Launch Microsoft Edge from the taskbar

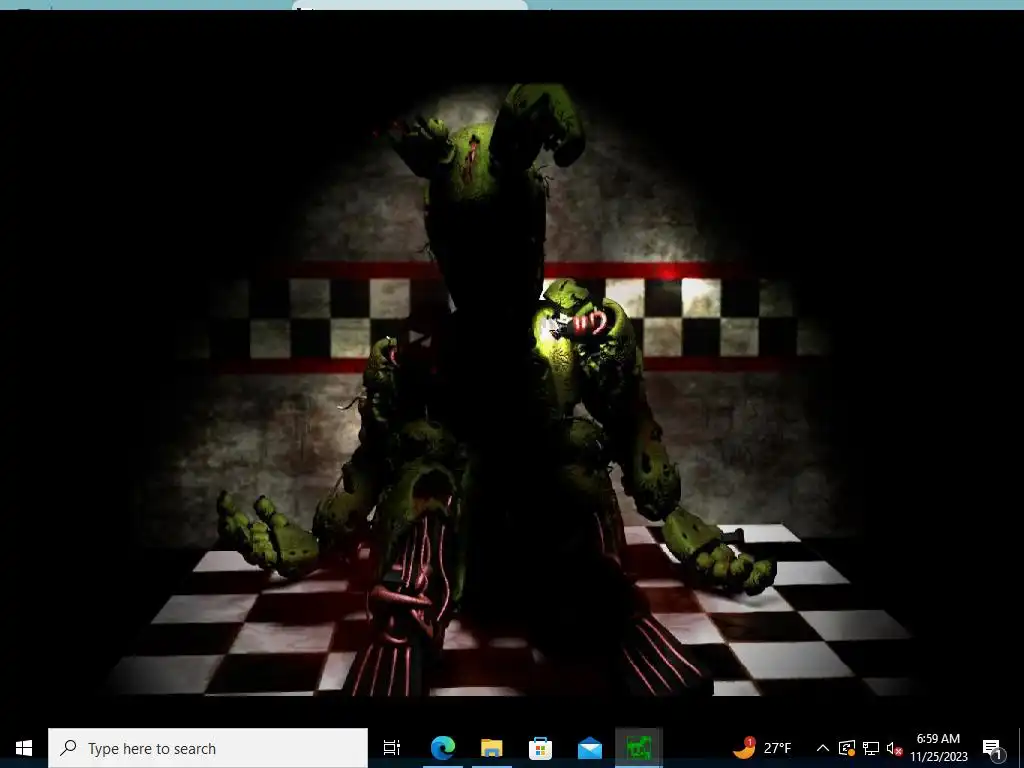click(443, 748)
